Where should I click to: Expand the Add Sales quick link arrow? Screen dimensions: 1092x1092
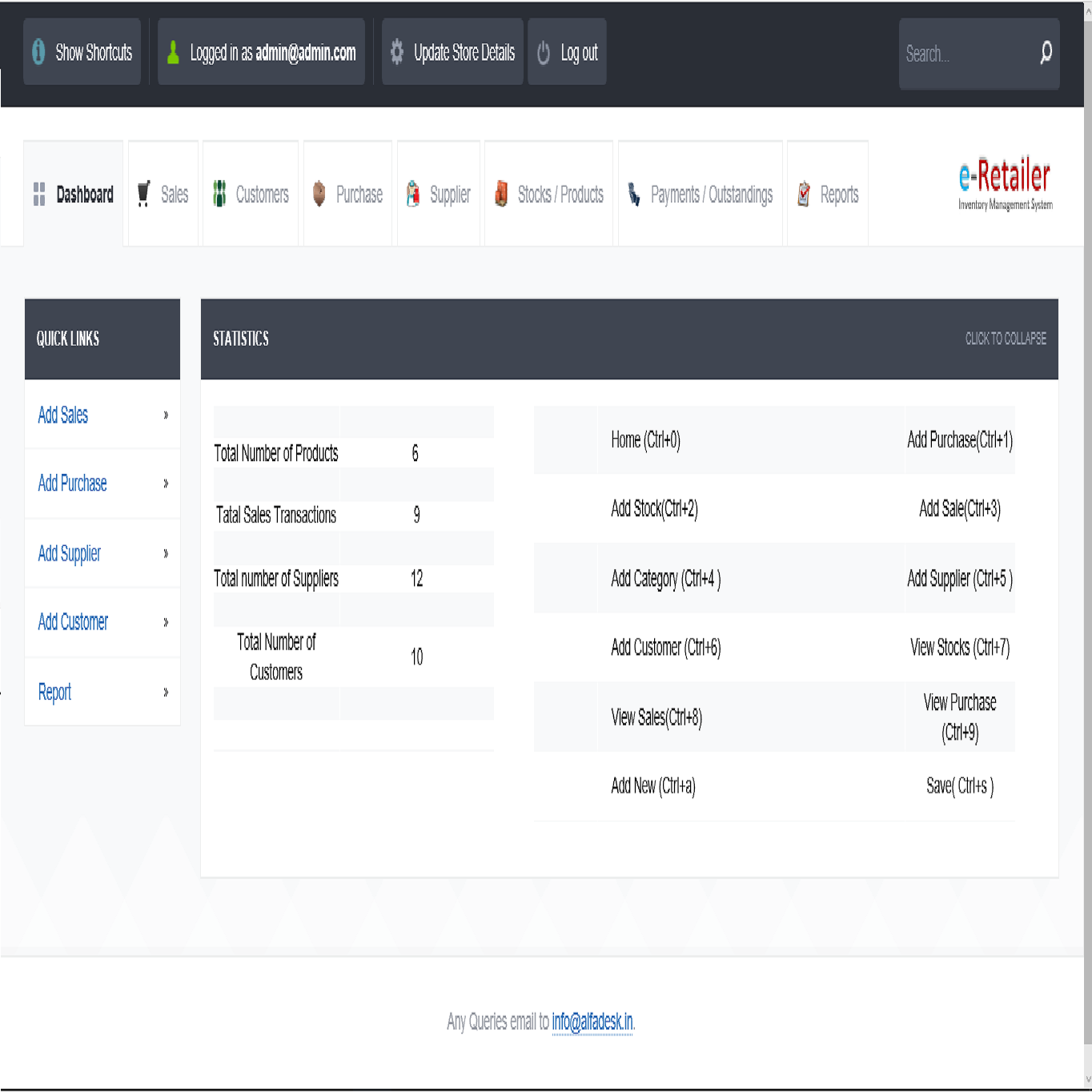(x=166, y=415)
